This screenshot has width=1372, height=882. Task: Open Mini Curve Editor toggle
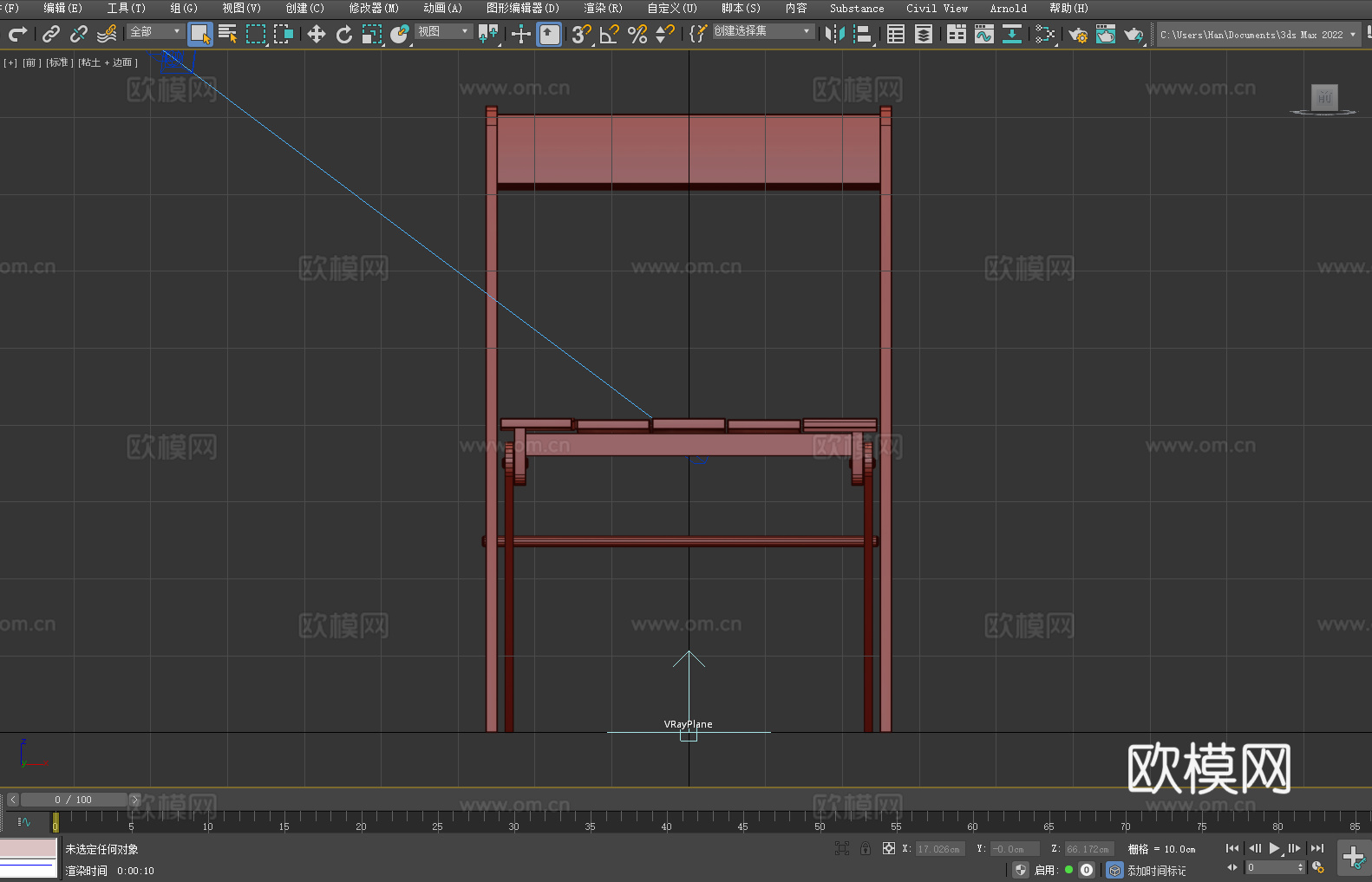pos(23,821)
